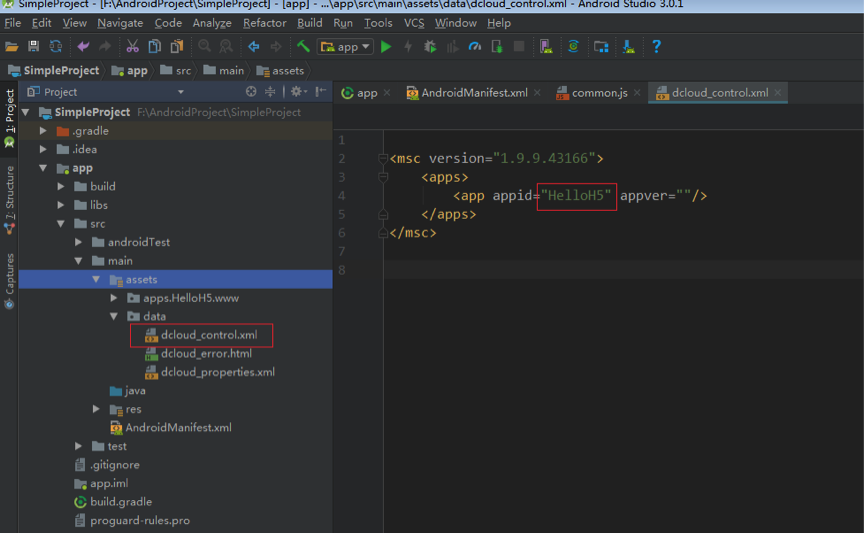Collapse the src folder
Screen dimensions: 864x534
tap(61, 224)
